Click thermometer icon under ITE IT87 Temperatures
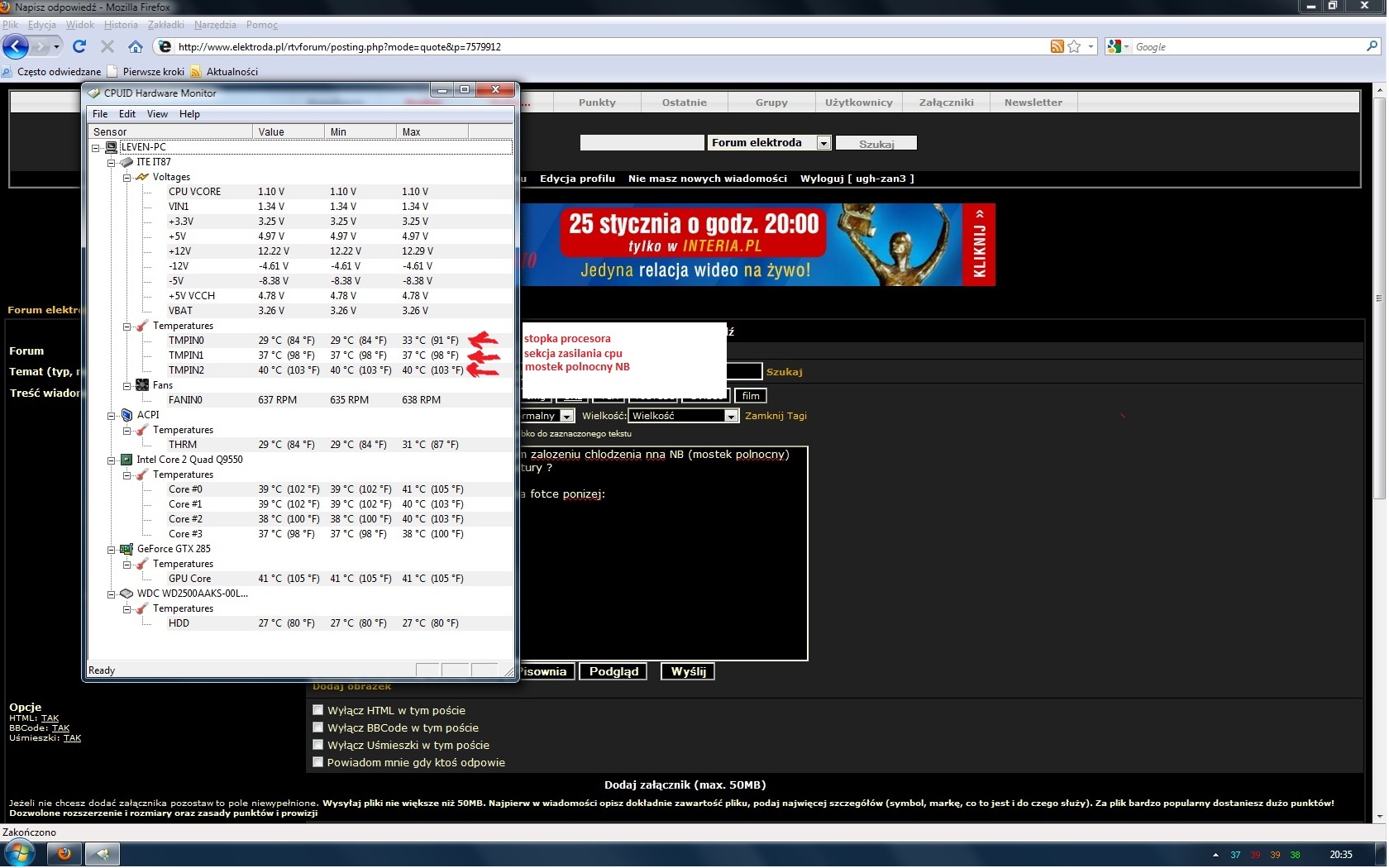Screen dimensions: 1389x868 [x=142, y=326]
